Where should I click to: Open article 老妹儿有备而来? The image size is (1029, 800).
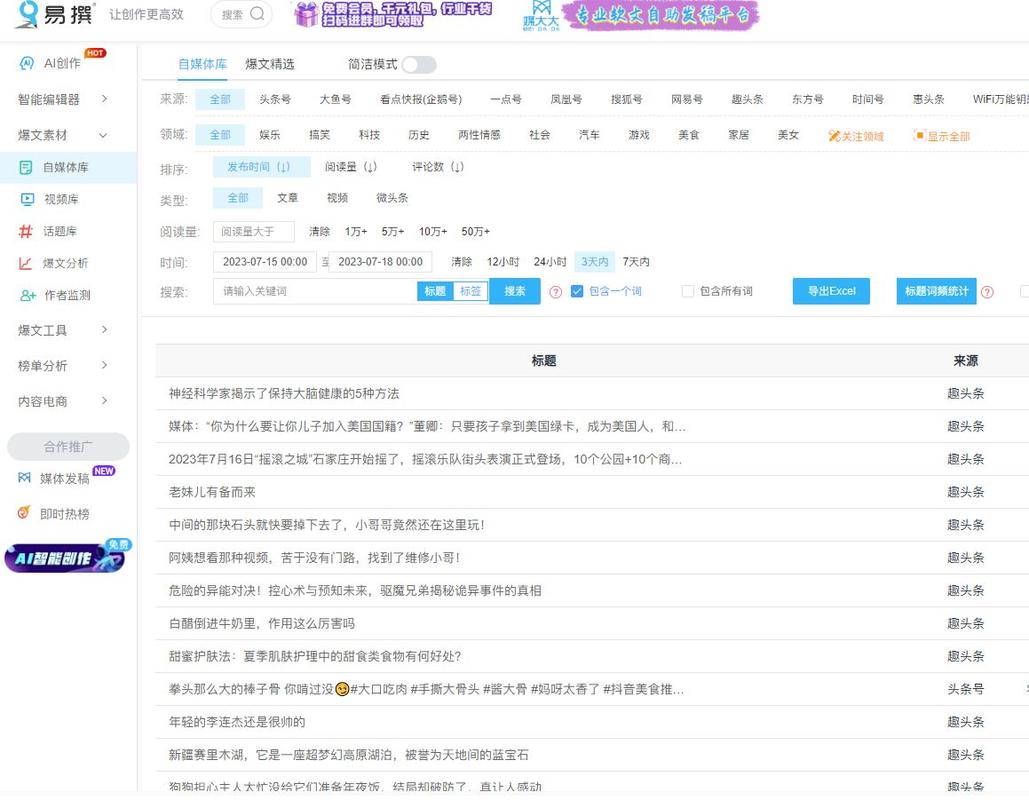pos(212,492)
